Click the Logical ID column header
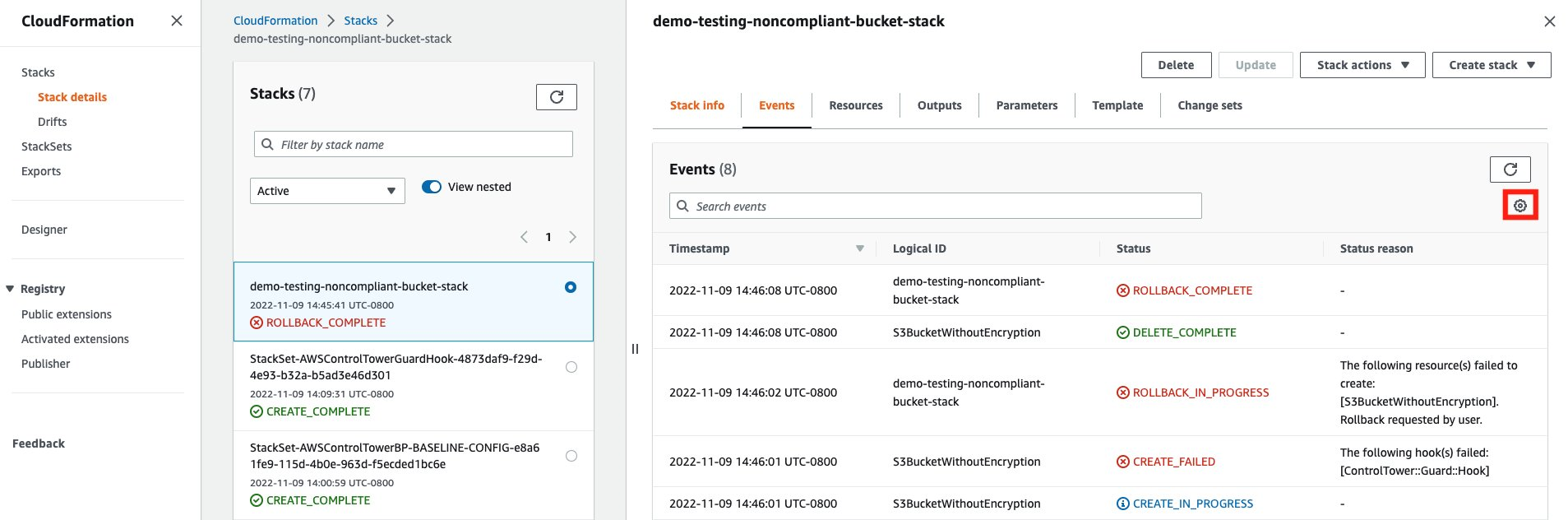Screen dimensions: 1568x520 919,248
